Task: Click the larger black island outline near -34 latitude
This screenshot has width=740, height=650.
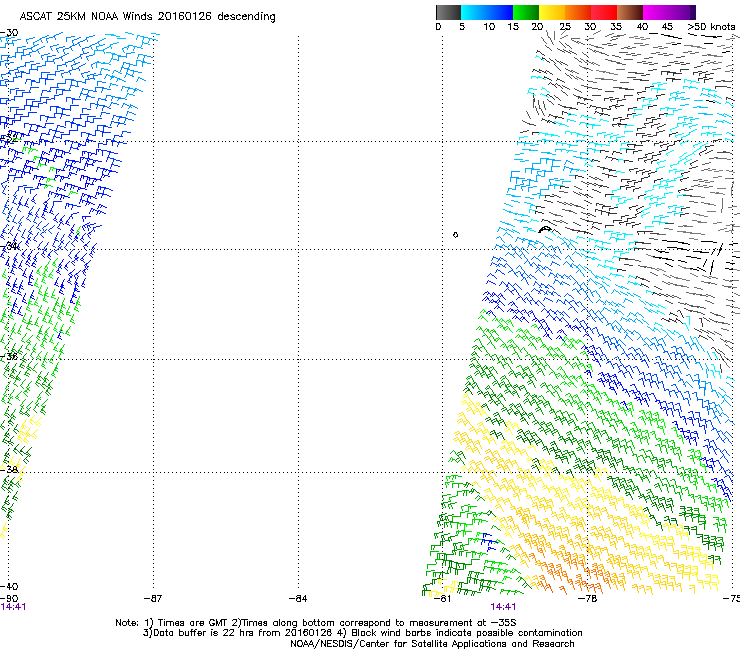Action: (x=545, y=229)
